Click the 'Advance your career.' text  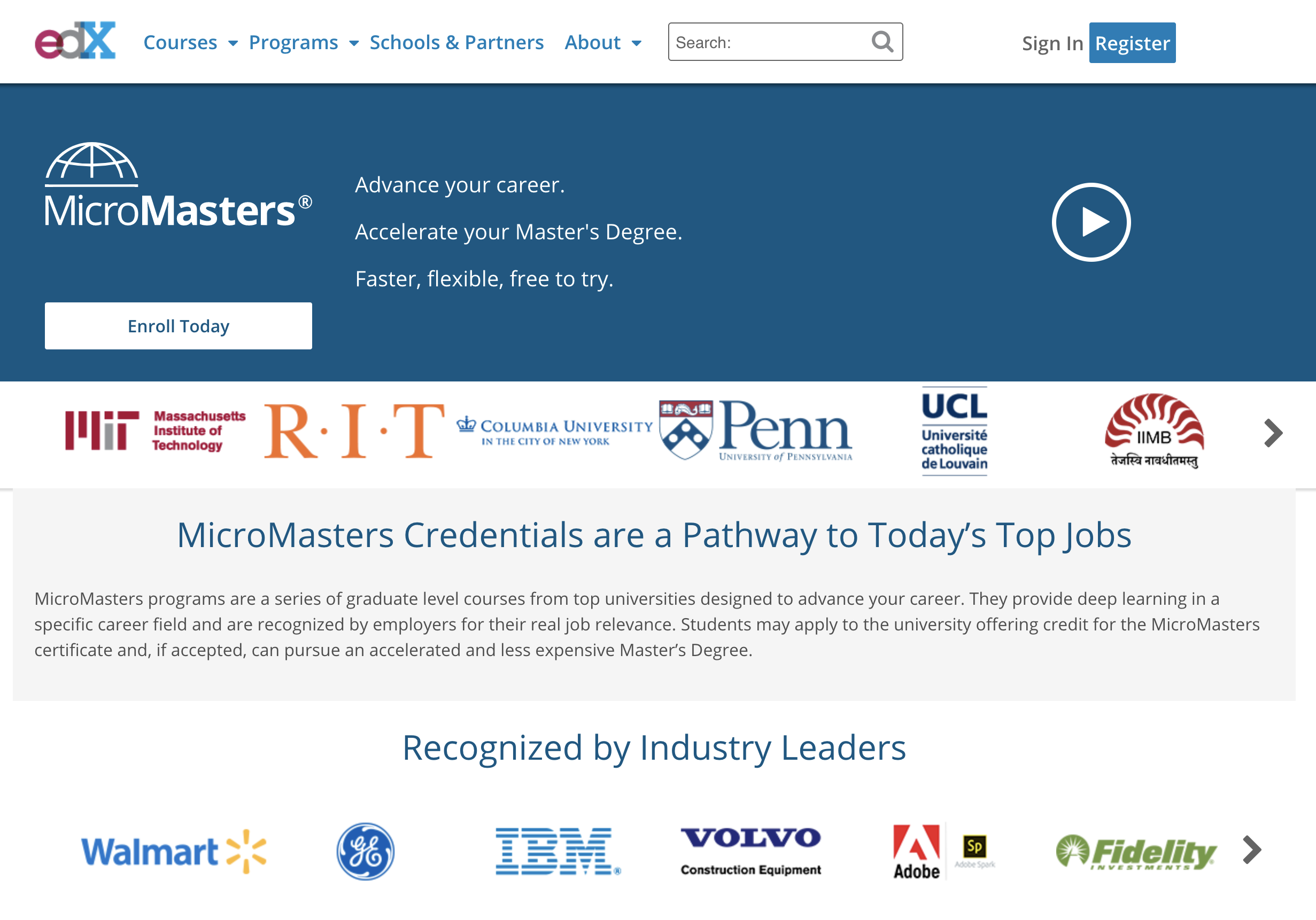point(460,185)
